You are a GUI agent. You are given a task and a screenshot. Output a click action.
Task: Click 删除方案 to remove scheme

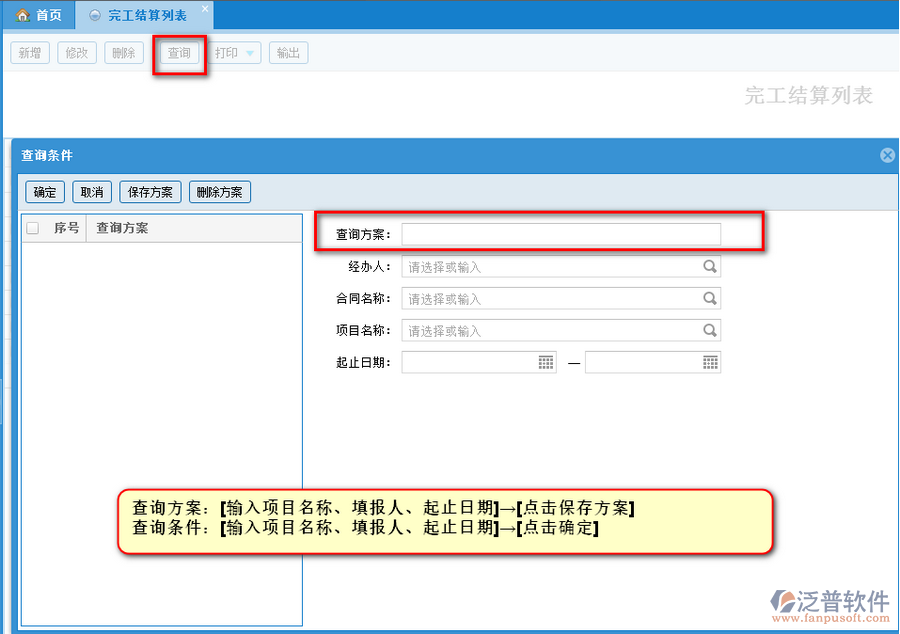coord(220,192)
